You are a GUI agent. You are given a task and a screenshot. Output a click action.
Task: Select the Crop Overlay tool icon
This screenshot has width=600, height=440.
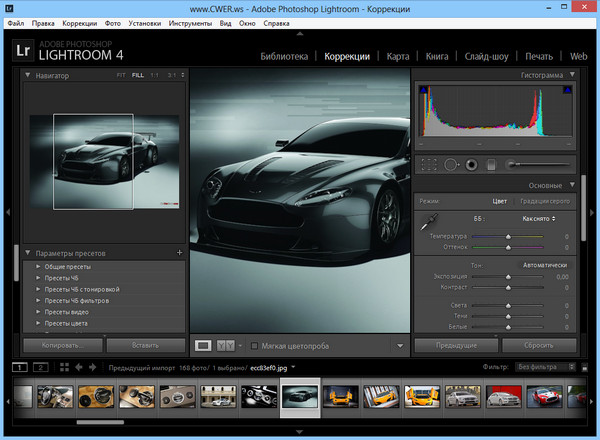click(430, 164)
